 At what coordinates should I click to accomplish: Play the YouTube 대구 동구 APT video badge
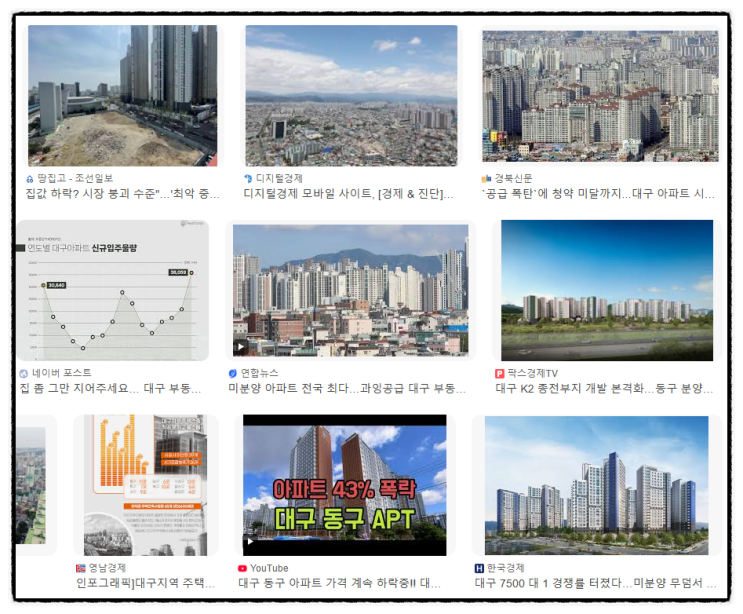coord(250,541)
